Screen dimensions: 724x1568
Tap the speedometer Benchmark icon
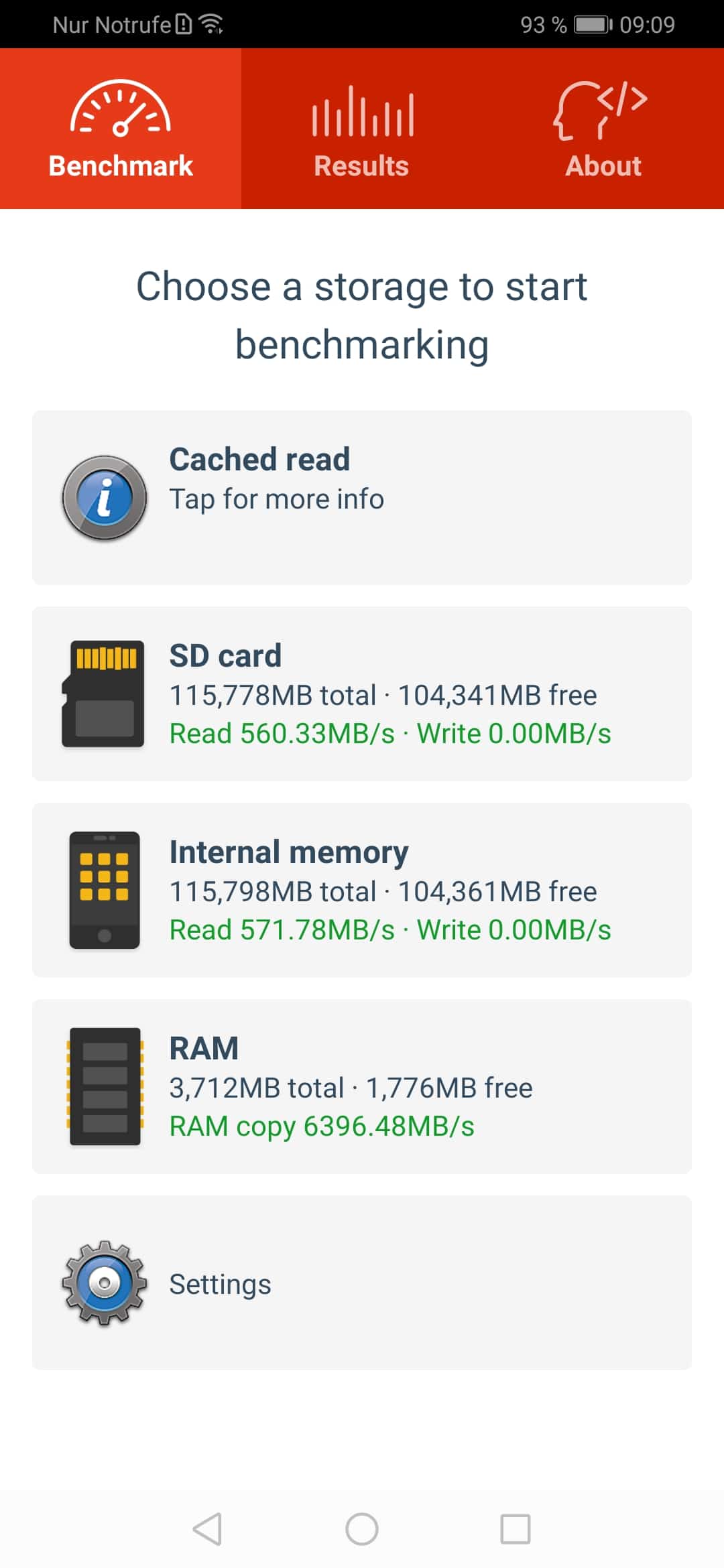pyautogui.click(x=121, y=108)
